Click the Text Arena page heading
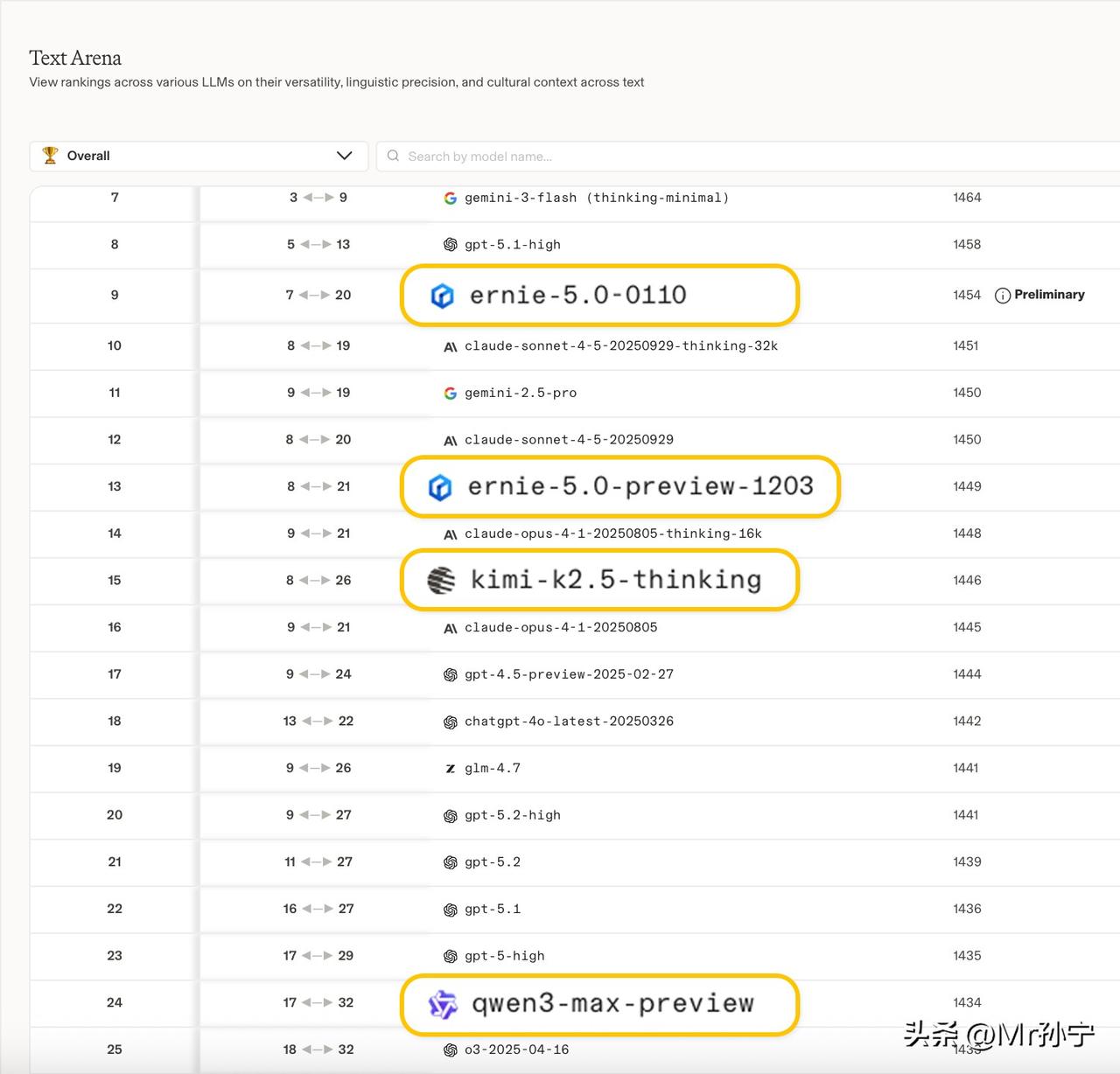The image size is (1120, 1074). pyautogui.click(x=75, y=58)
